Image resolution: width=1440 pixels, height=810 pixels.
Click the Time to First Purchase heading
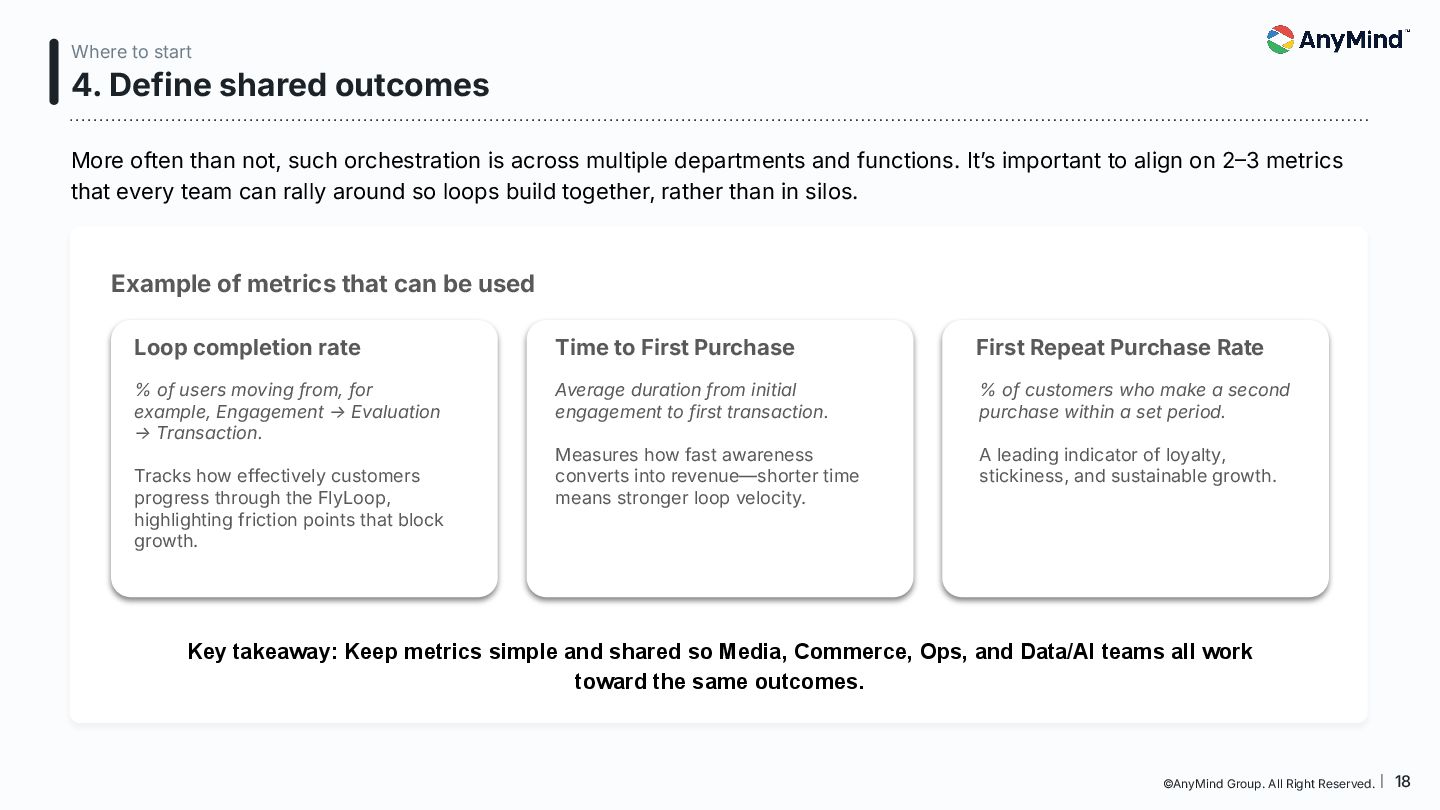click(674, 348)
